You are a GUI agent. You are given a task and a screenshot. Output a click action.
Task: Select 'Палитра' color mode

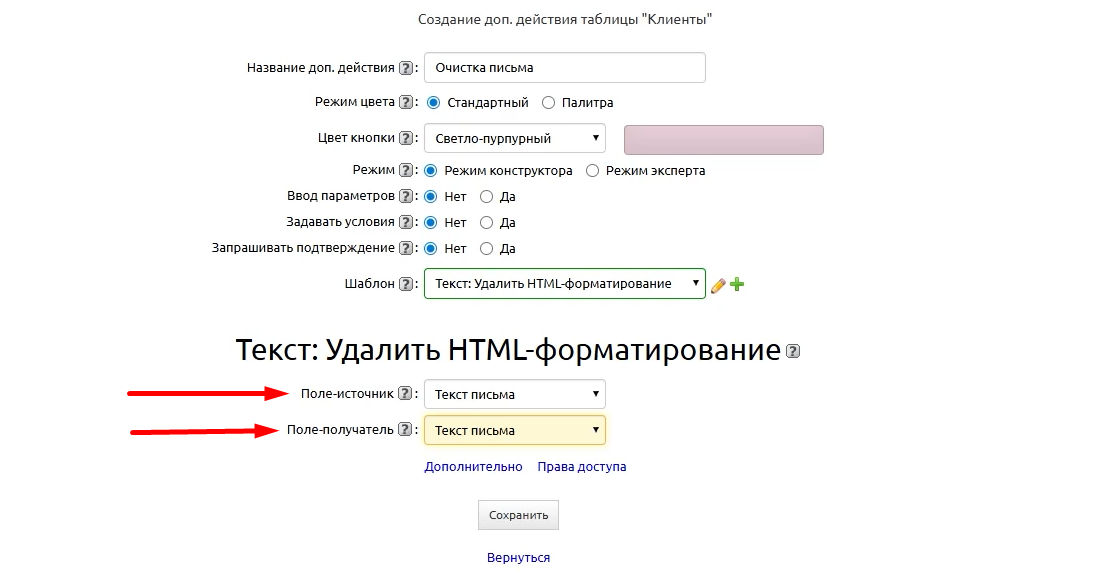click(x=548, y=101)
